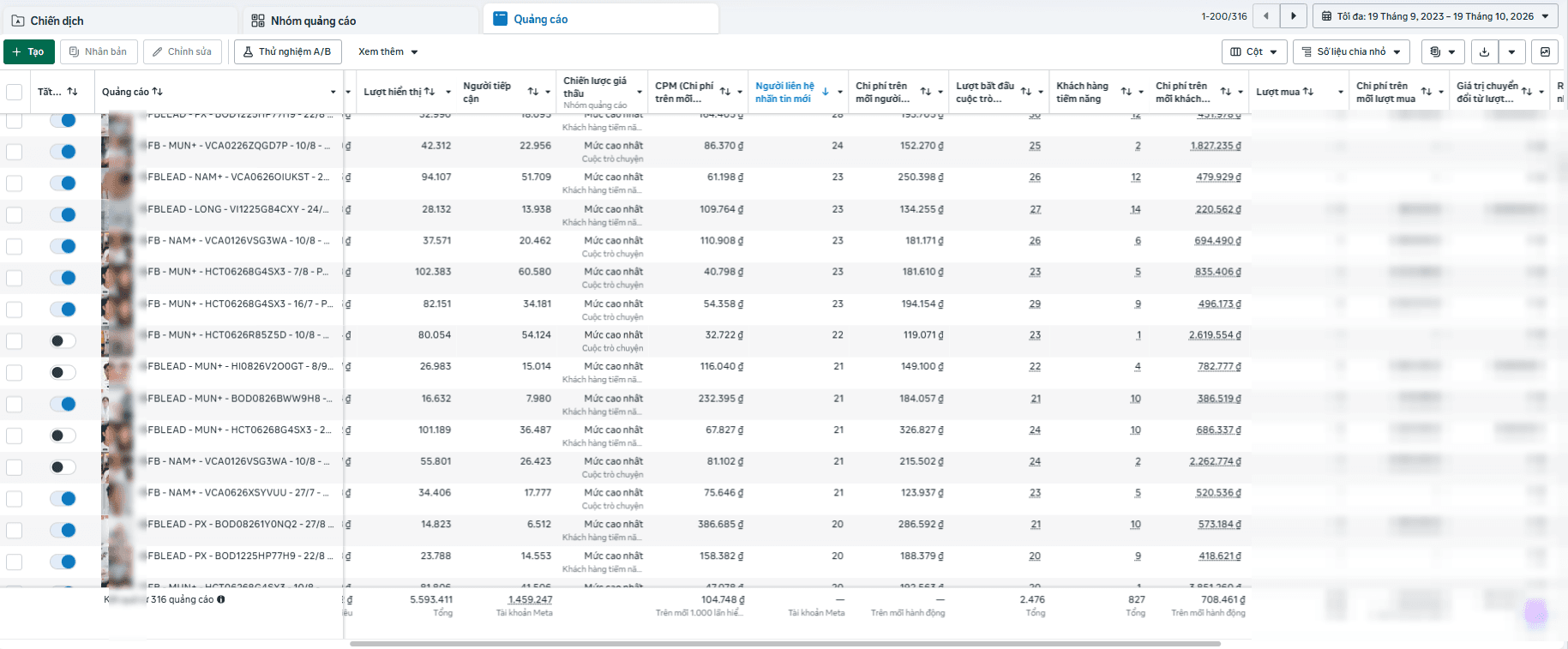Open the Cột columns dropdown
The height and width of the screenshot is (649, 1568).
tap(1254, 52)
